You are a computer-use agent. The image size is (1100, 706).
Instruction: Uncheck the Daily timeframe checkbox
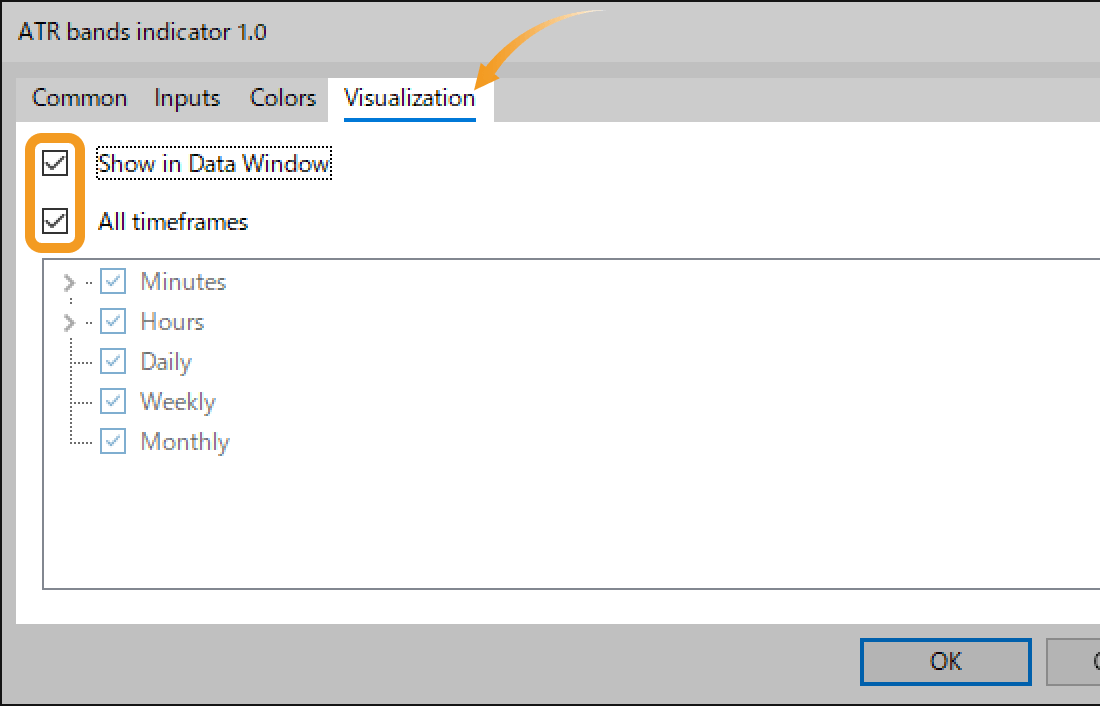click(x=113, y=361)
